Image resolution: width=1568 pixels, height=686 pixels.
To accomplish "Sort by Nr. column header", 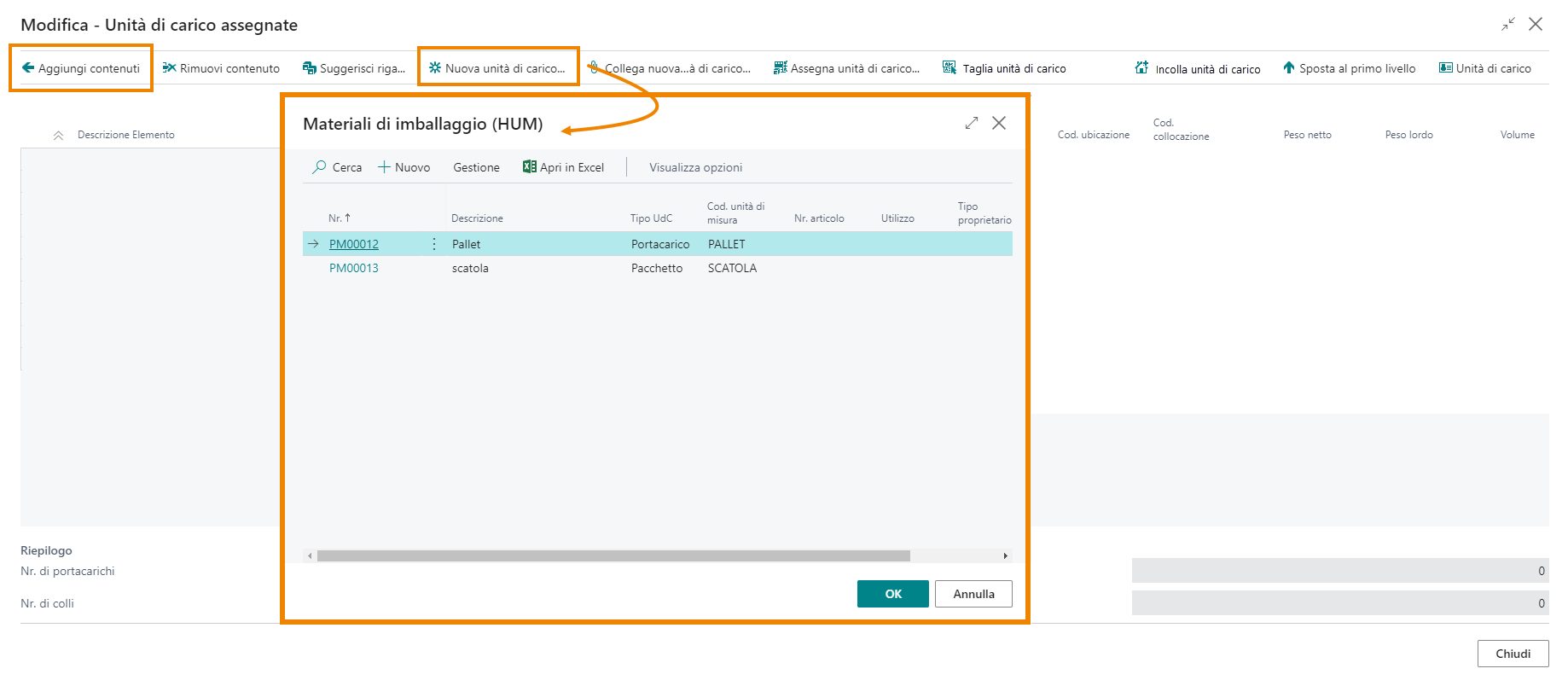I will [340, 218].
